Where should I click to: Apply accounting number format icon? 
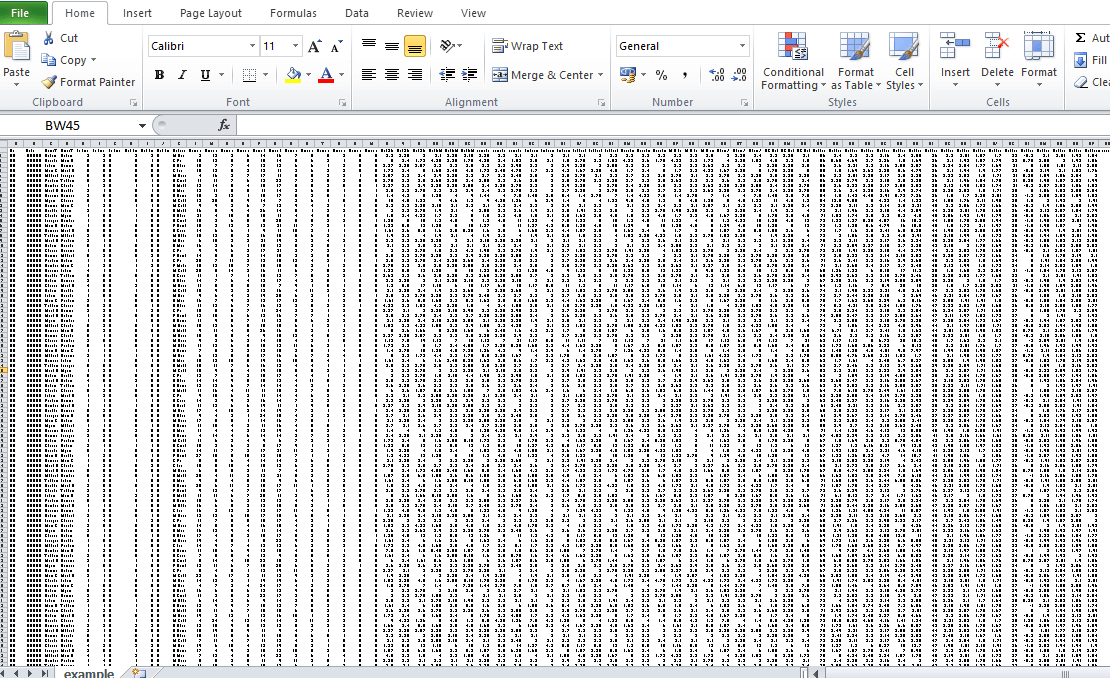coord(627,74)
